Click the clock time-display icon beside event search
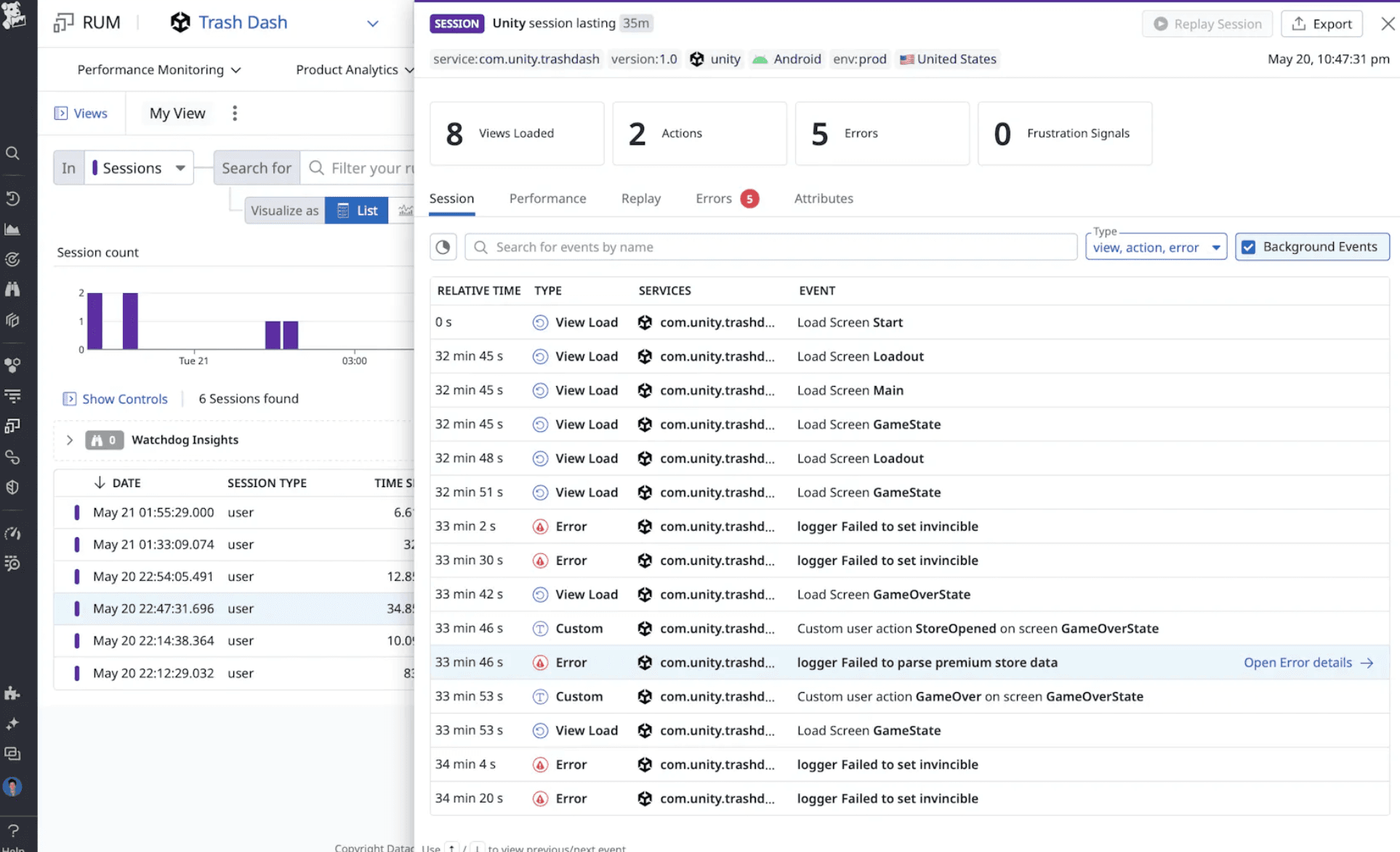 pyautogui.click(x=443, y=247)
